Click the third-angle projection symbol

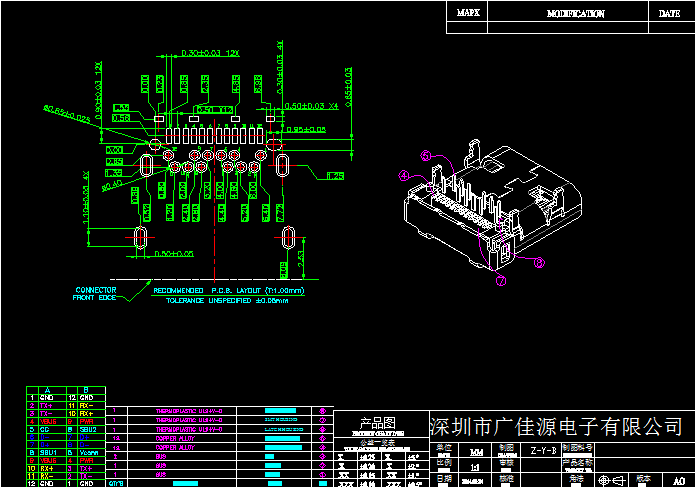[x=612, y=480]
